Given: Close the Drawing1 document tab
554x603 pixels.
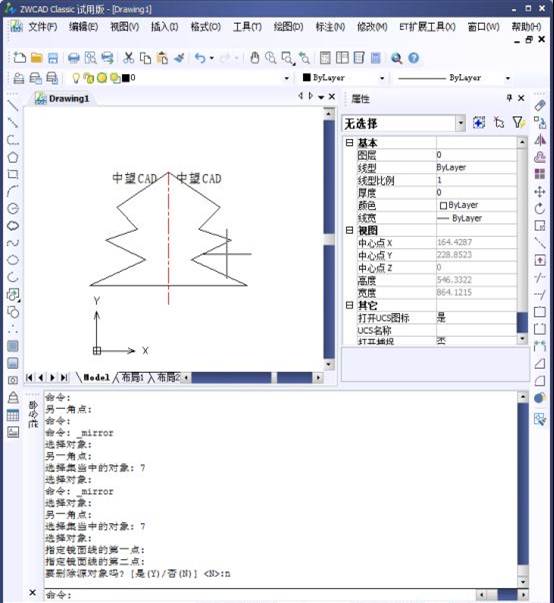Looking at the screenshot, I should (332, 97).
